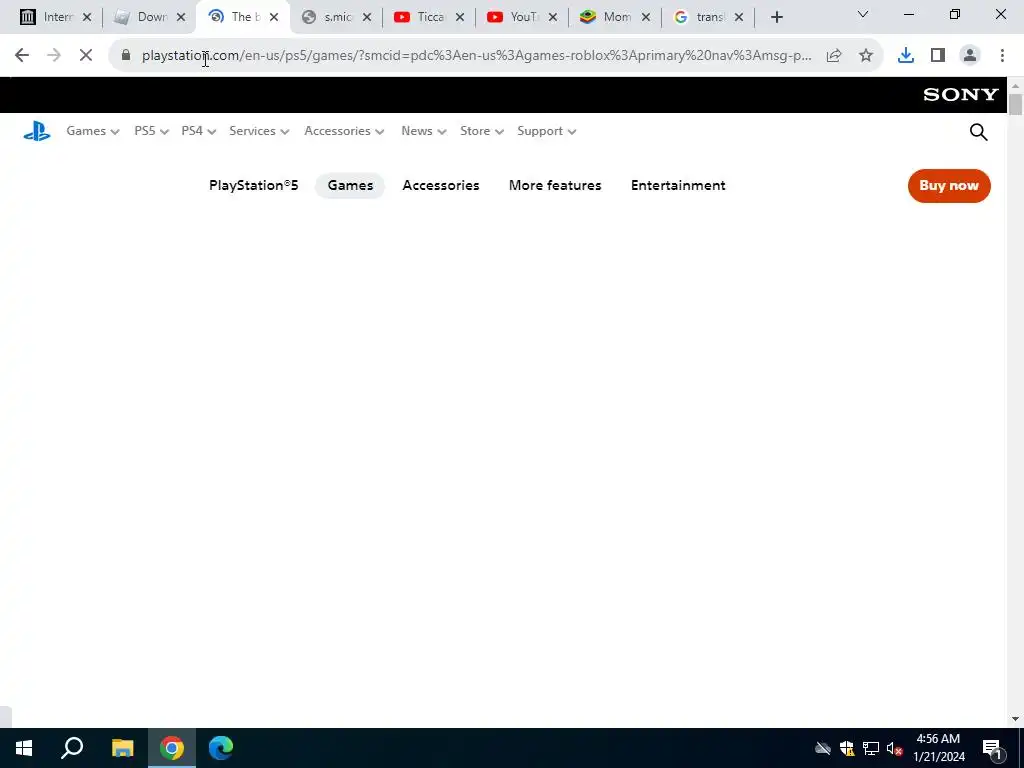
Task: Toggle the Chrome side panel icon
Action: pyautogui.click(x=938, y=56)
